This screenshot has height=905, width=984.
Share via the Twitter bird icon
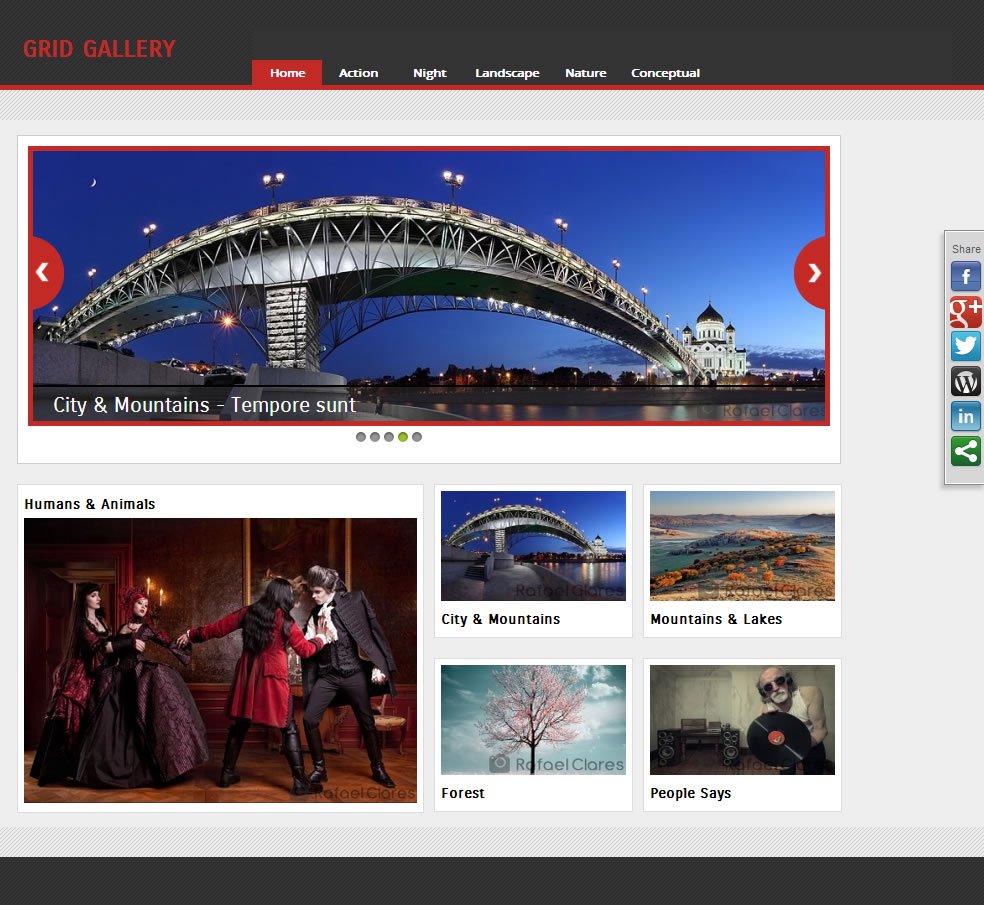coord(966,346)
